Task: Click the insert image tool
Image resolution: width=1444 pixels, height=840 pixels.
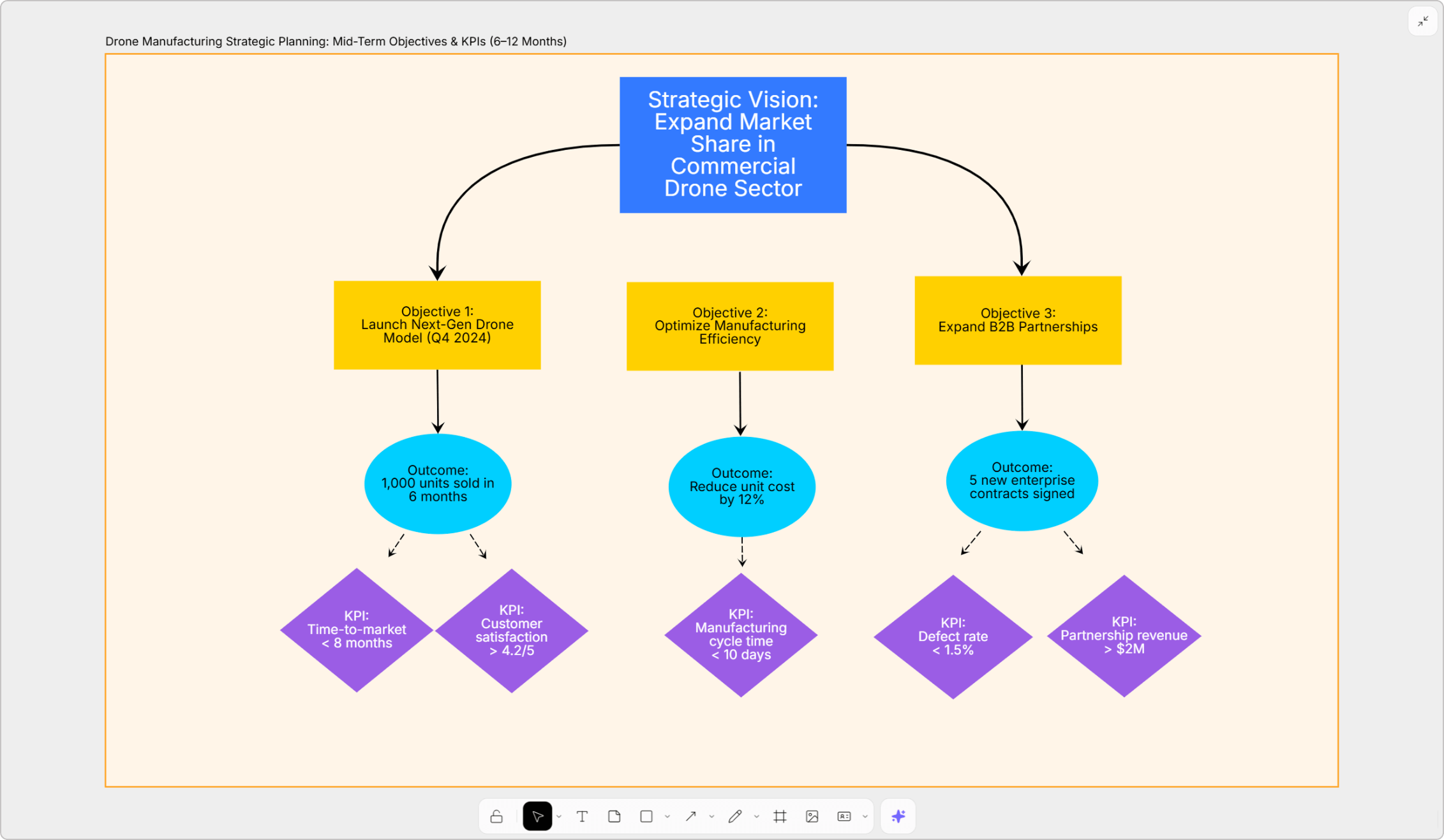Action: click(x=812, y=816)
